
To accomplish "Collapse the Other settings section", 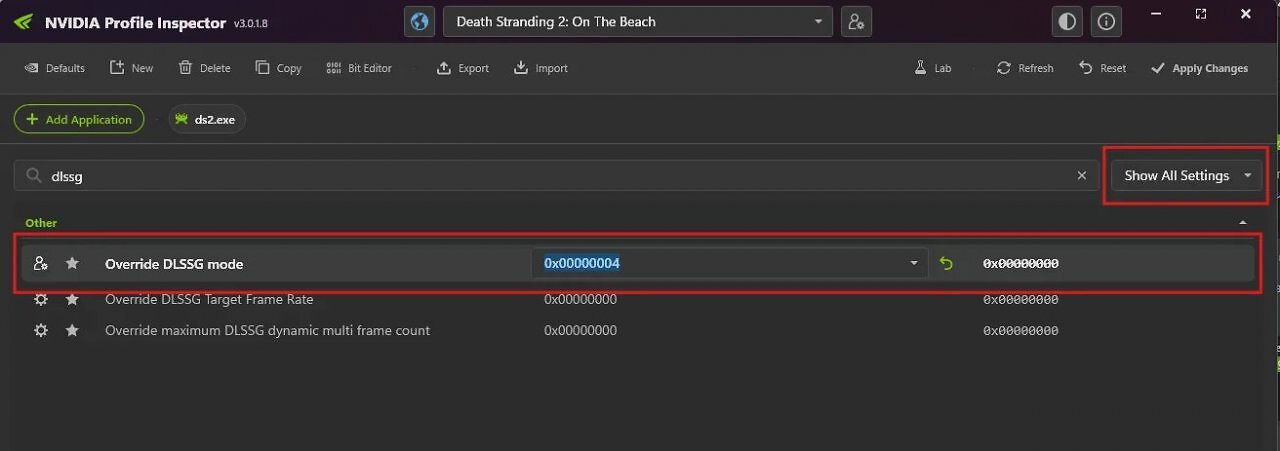I will coord(1243,223).
